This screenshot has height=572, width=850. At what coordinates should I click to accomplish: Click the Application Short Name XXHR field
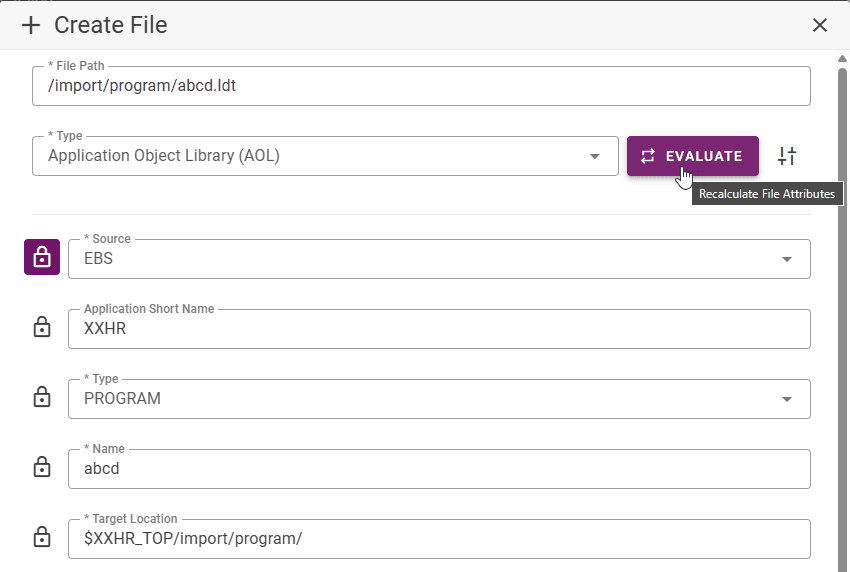[x=439, y=329]
